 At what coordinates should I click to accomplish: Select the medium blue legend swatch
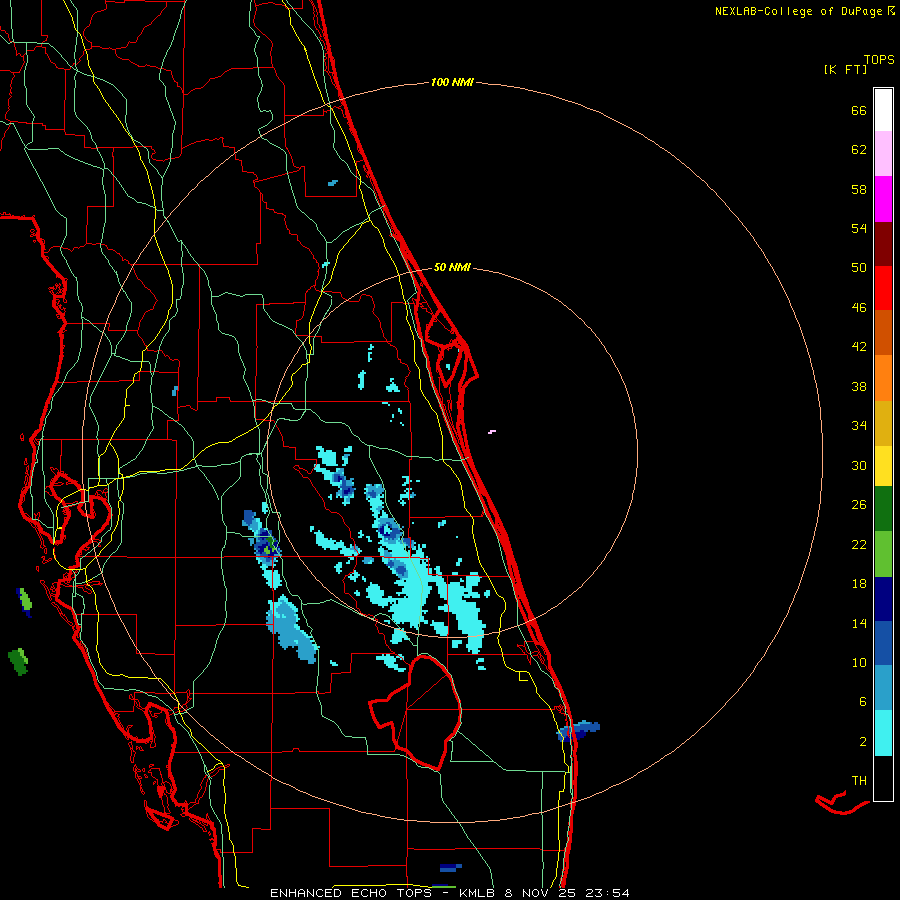tap(883, 643)
